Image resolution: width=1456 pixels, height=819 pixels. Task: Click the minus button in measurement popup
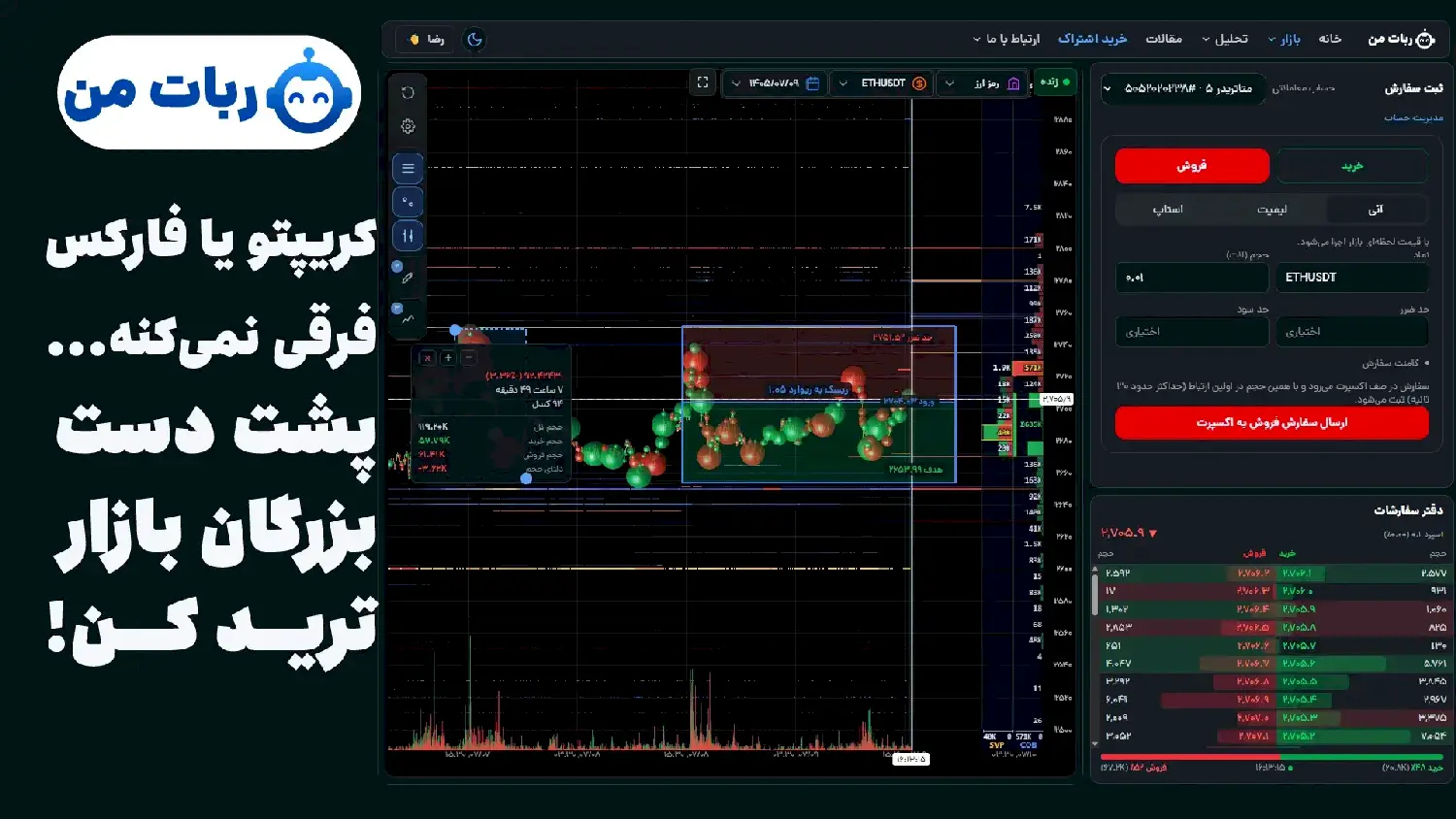point(469,358)
